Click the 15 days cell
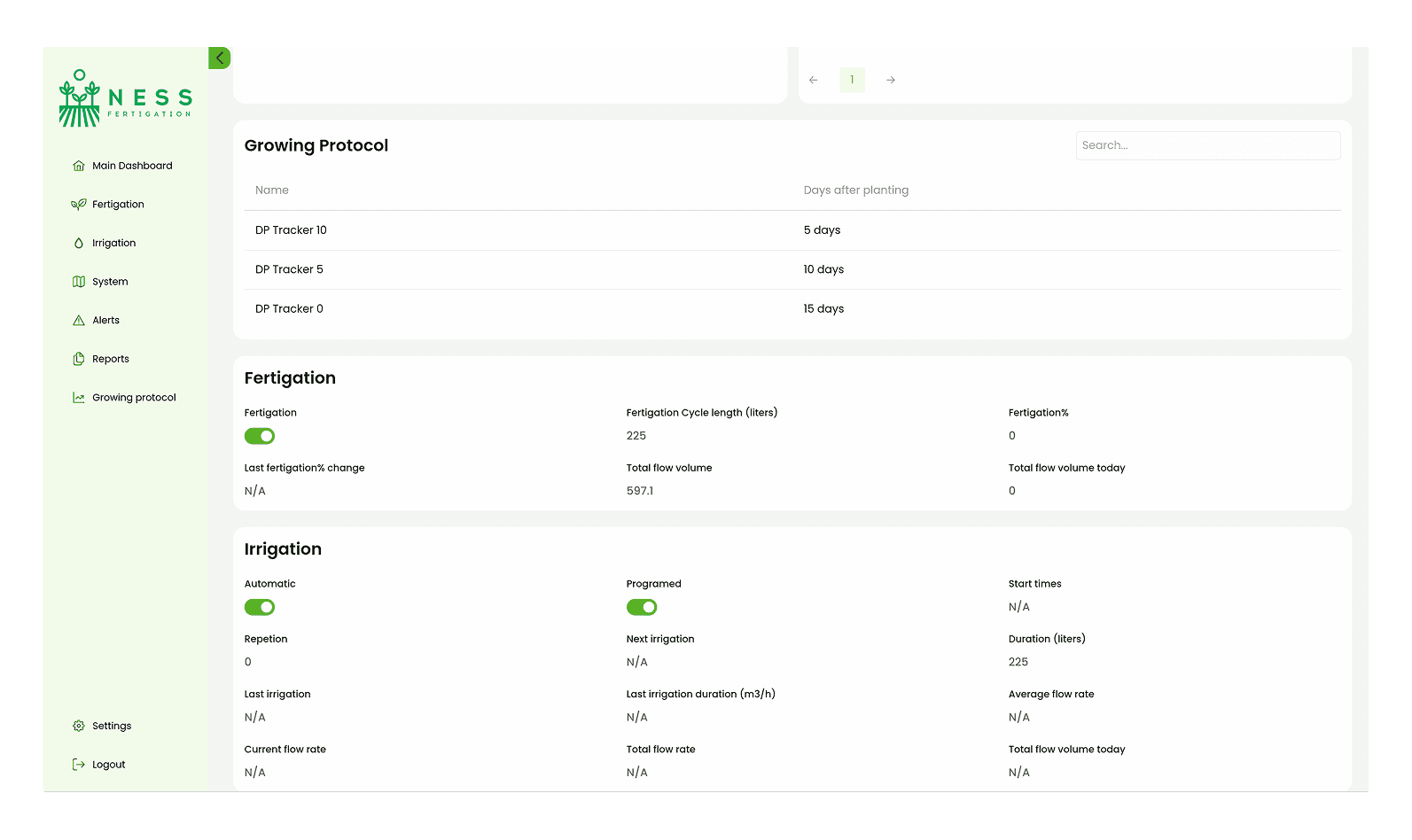Screen dimensions: 1412x840 tap(823, 309)
